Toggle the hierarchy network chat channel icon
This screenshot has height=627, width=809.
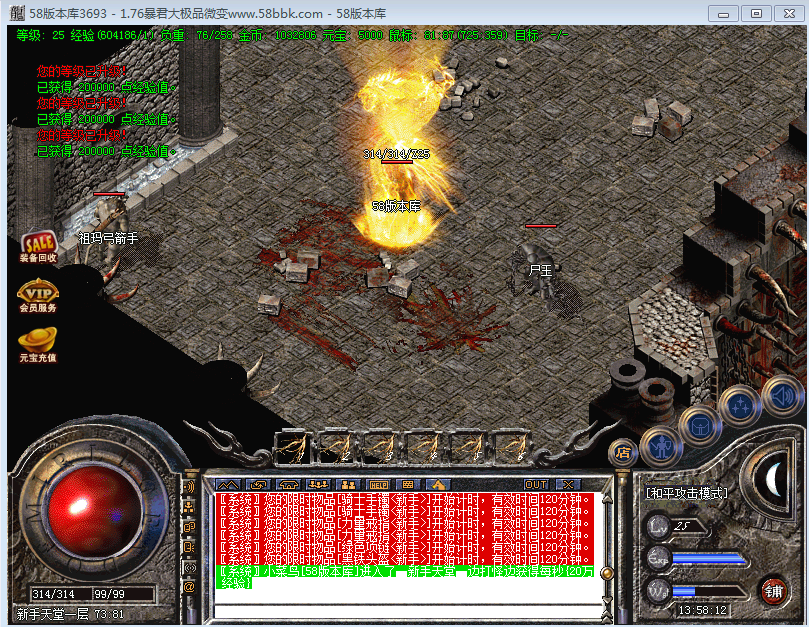(x=189, y=507)
